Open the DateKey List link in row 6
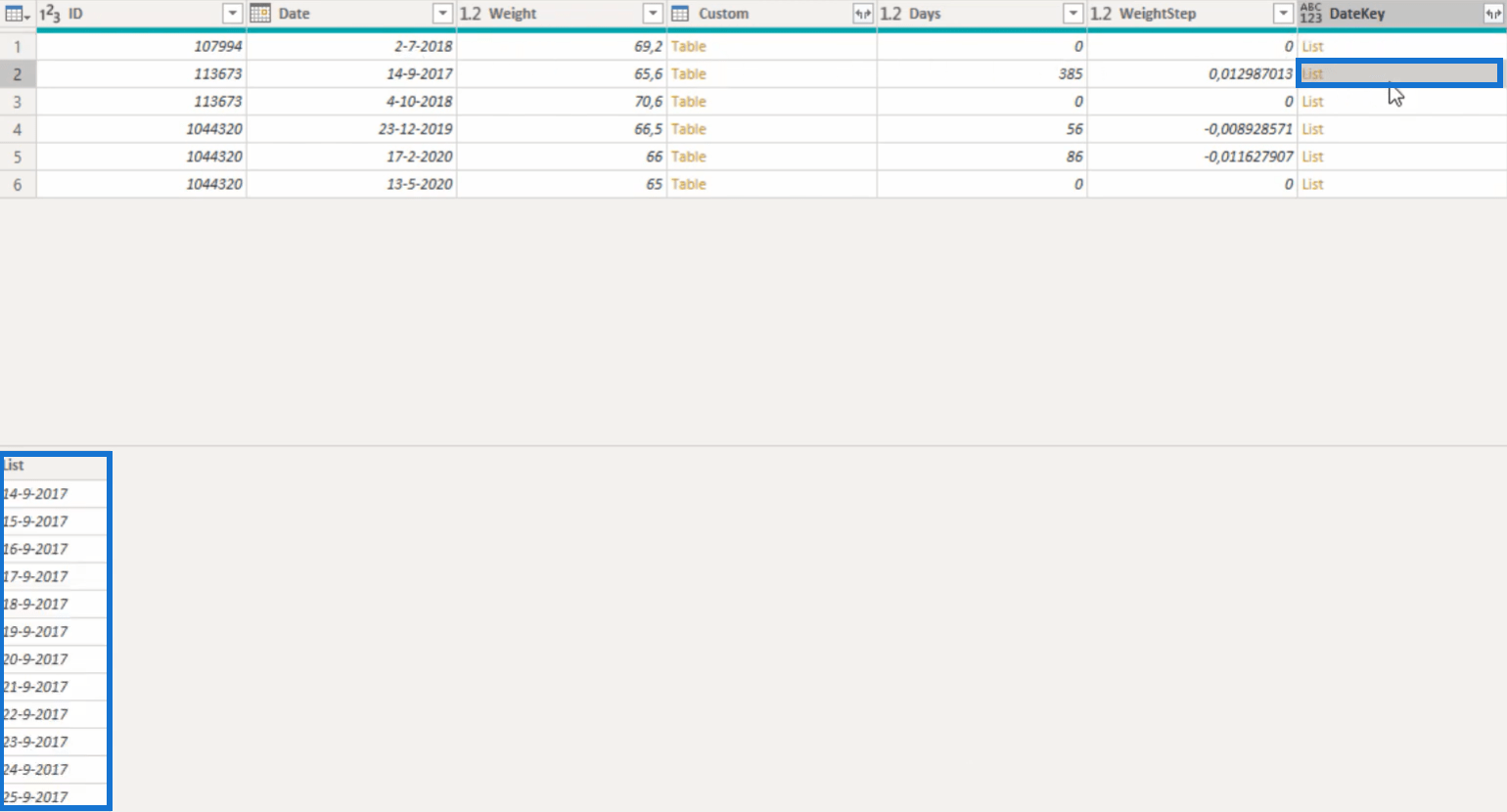 1312,184
